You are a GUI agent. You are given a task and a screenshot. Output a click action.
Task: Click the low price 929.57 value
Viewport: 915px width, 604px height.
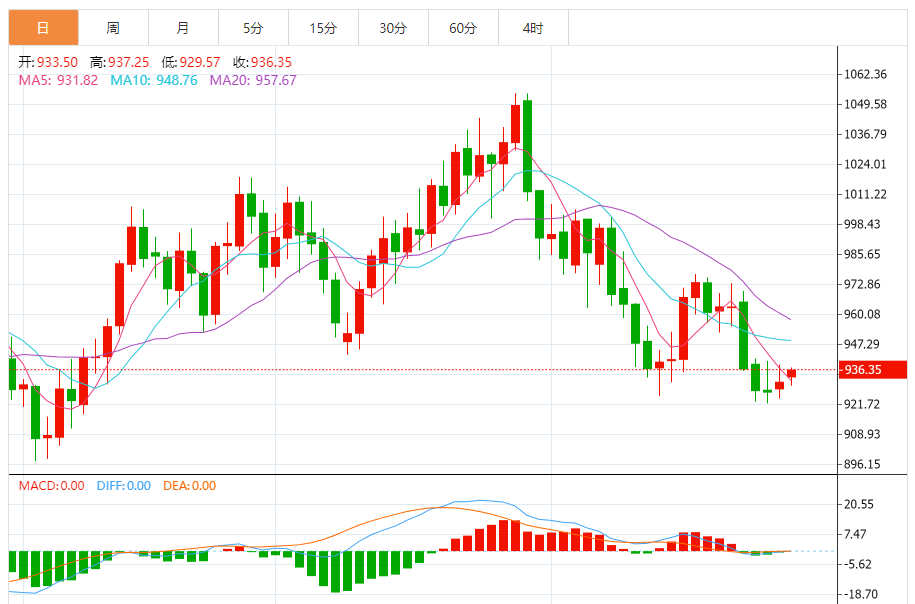(200, 62)
